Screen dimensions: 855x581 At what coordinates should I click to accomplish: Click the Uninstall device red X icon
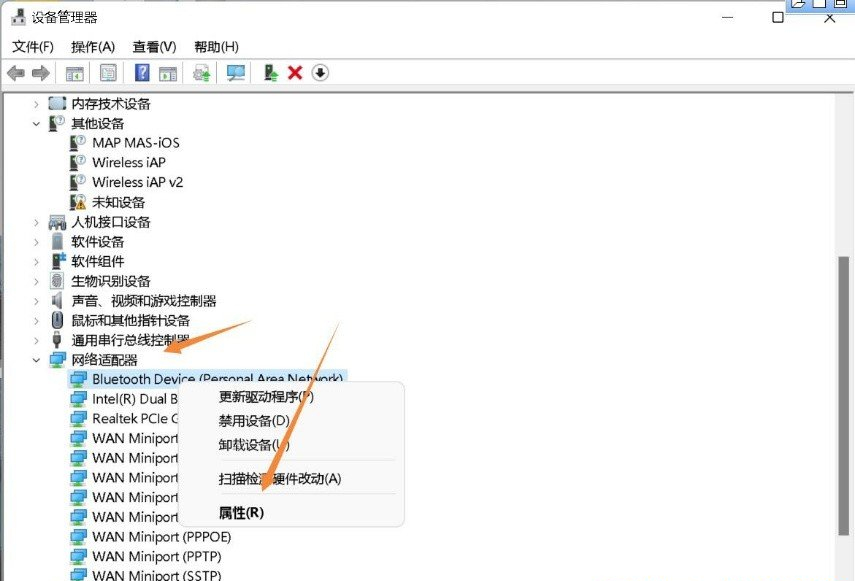coord(293,72)
